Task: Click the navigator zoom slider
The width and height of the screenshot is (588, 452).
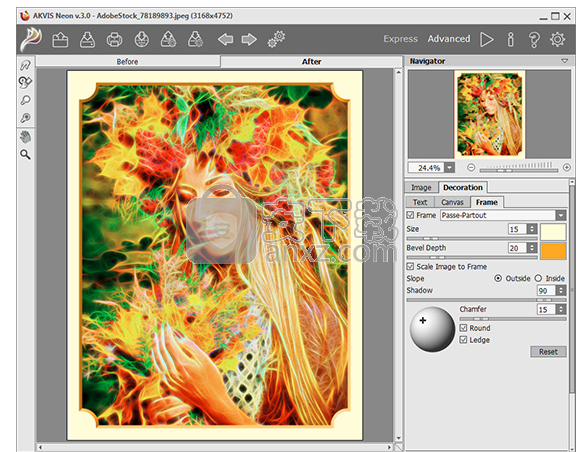Action: [x=519, y=171]
